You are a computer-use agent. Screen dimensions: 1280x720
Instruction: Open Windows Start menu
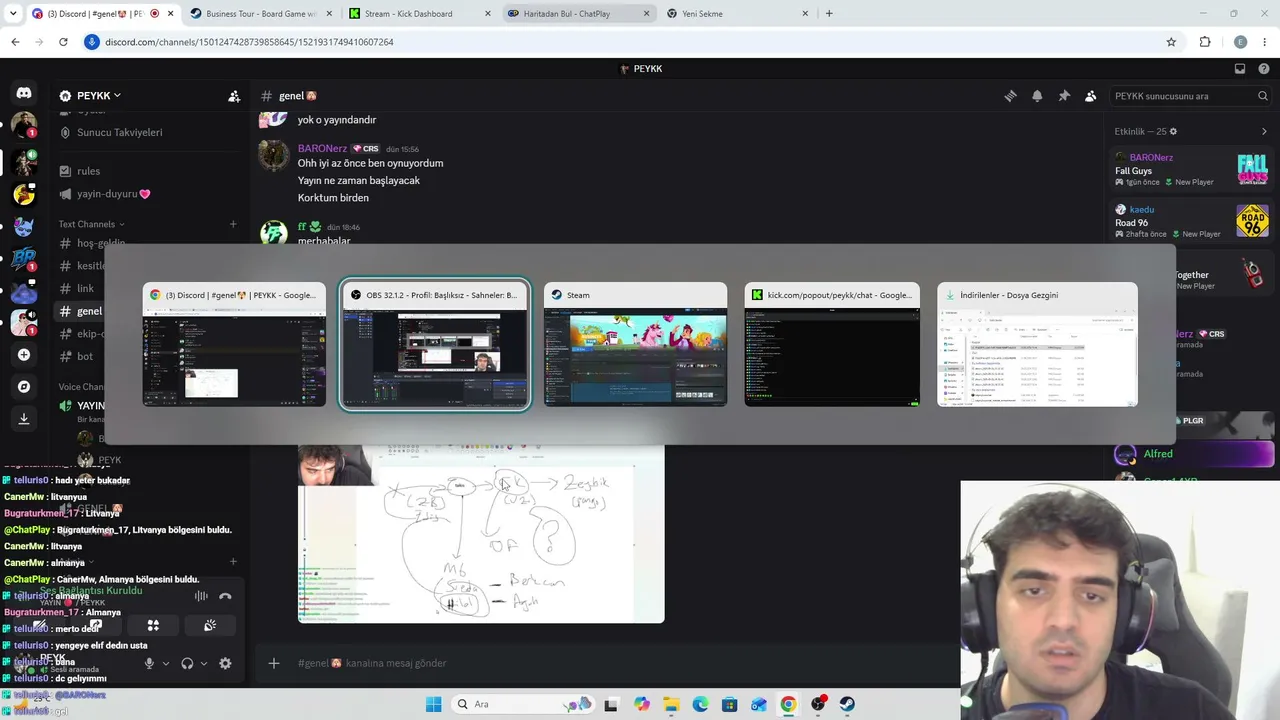(433, 704)
